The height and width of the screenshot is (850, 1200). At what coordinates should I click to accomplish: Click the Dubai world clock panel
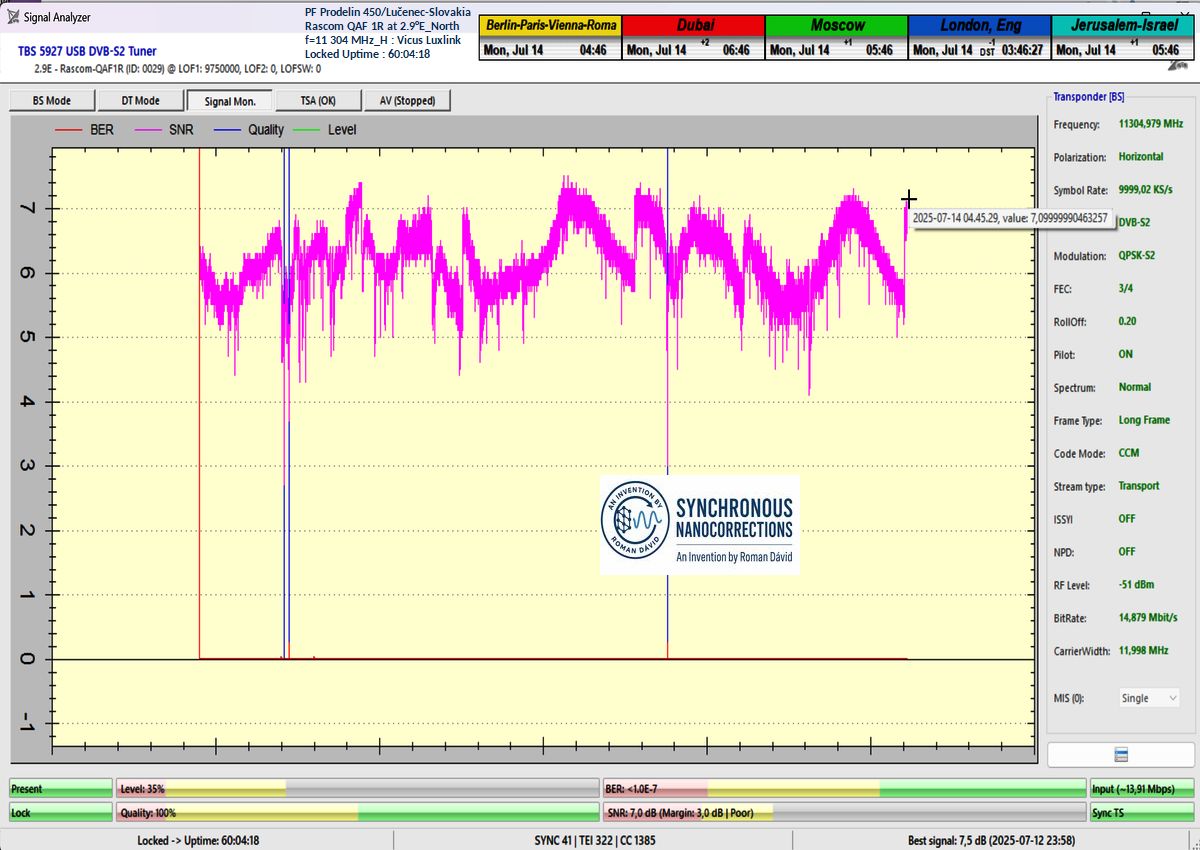[692, 37]
